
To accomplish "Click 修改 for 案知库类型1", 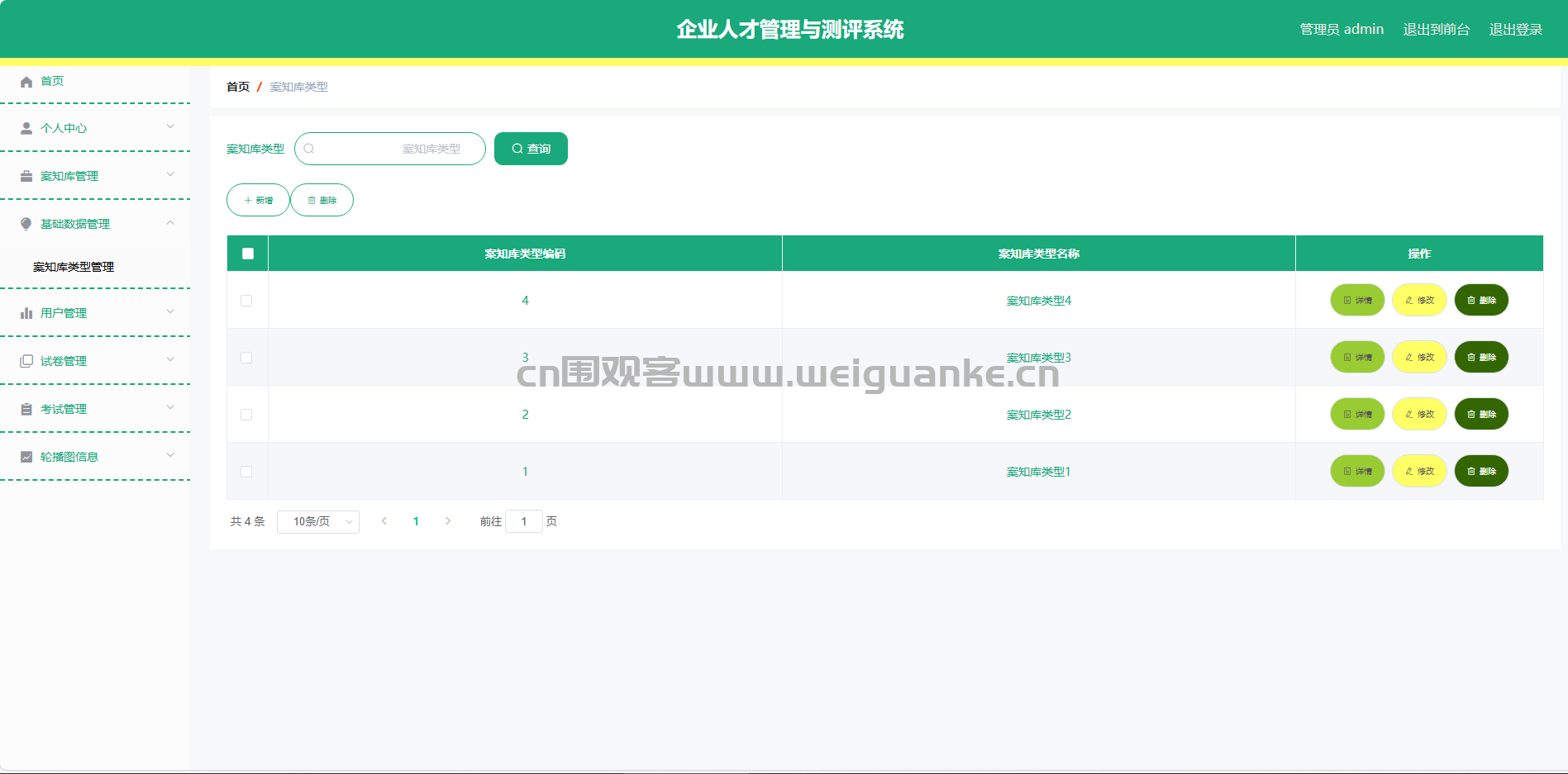I will coord(1419,471).
